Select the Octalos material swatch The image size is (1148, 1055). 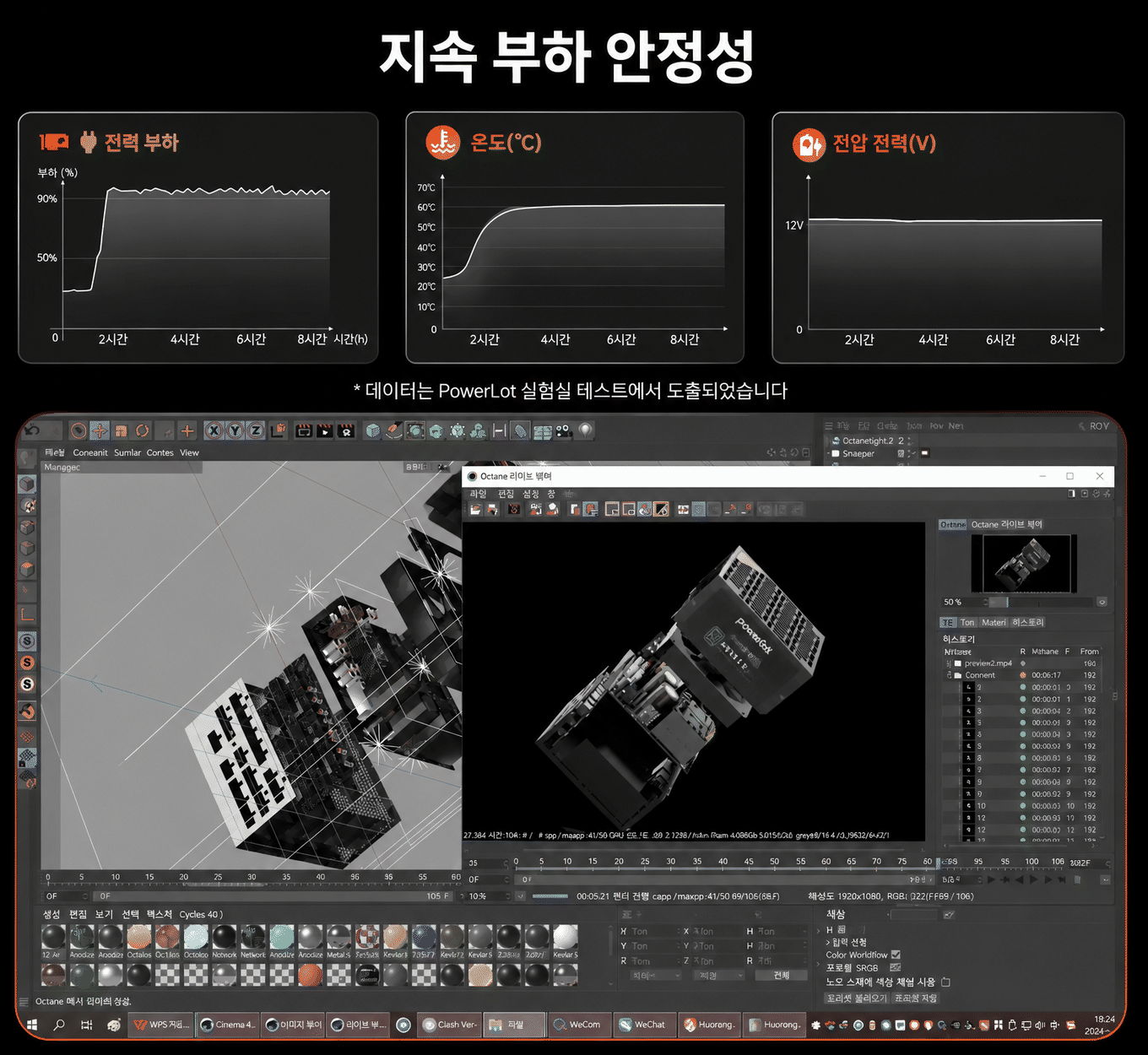[x=139, y=938]
